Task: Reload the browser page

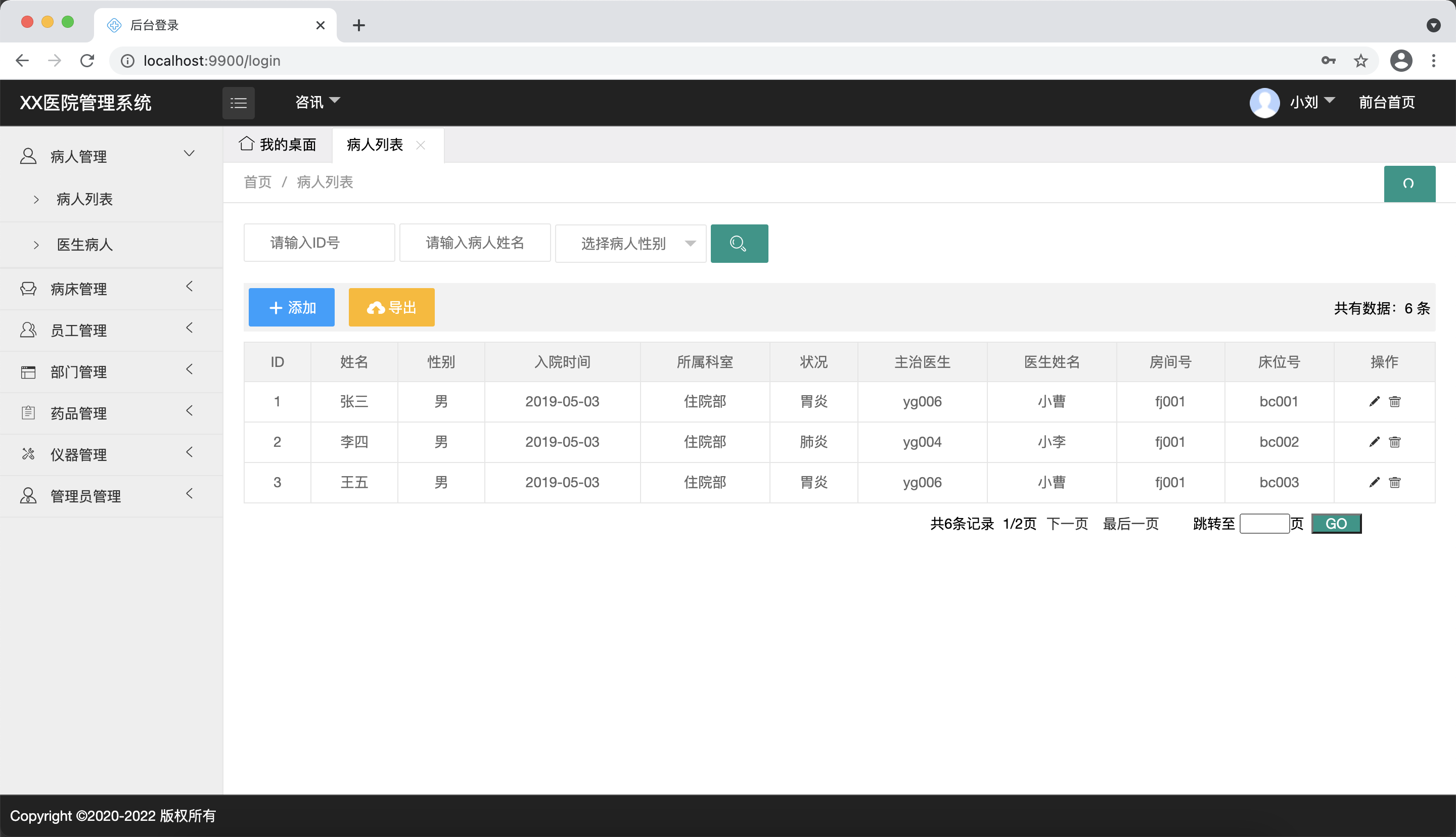Action: (x=87, y=60)
